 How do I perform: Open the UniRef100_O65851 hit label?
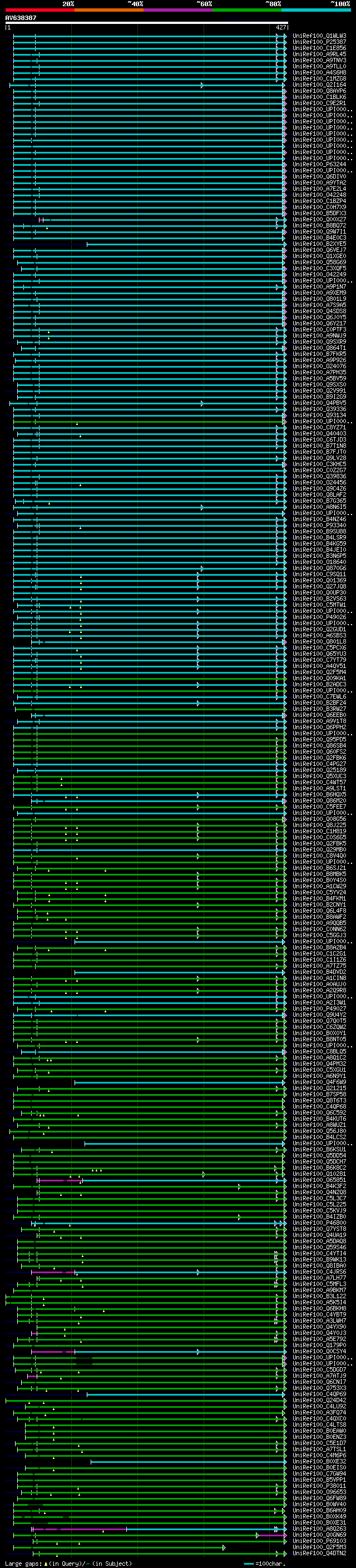point(319,1180)
